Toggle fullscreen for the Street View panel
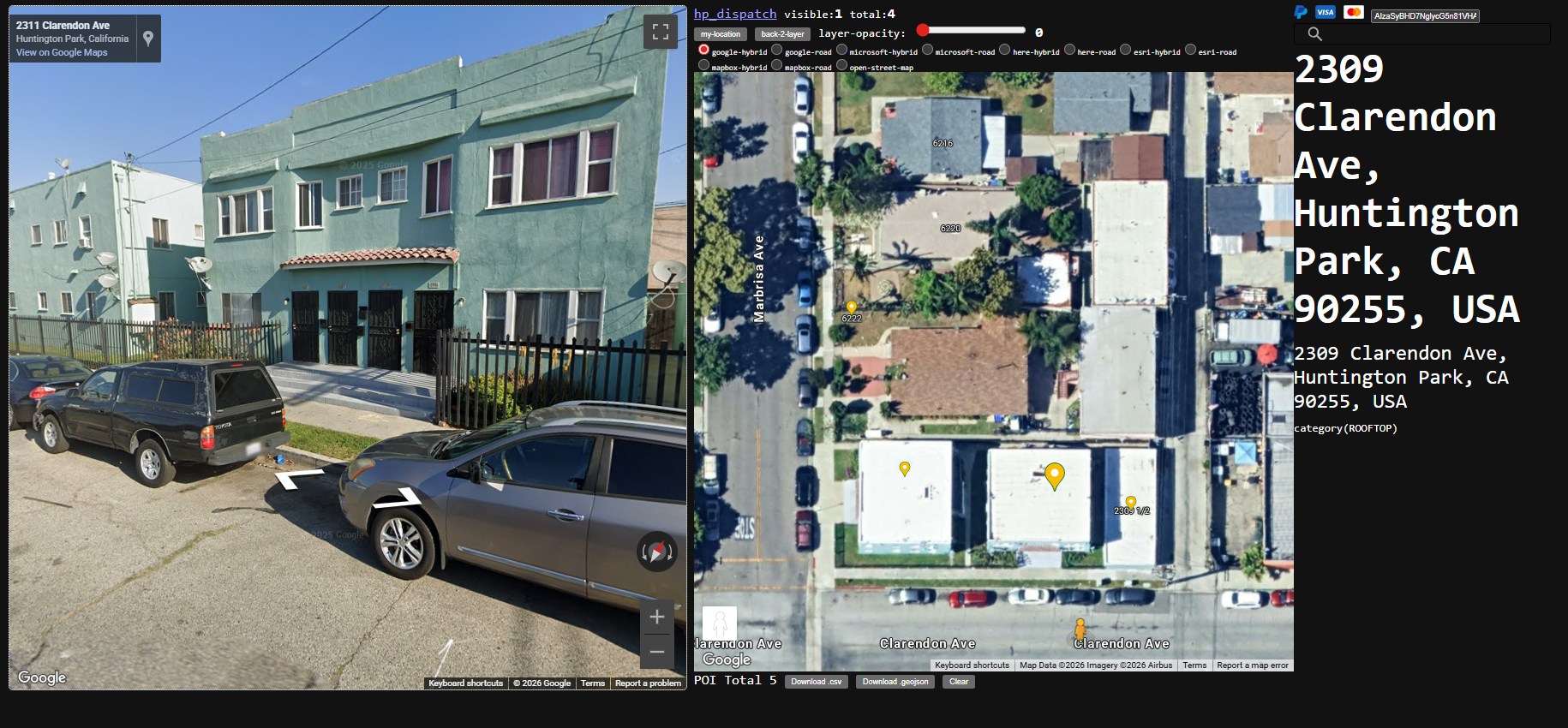The height and width of the screenshot is (728, 1568). click(x=660, y=32)
